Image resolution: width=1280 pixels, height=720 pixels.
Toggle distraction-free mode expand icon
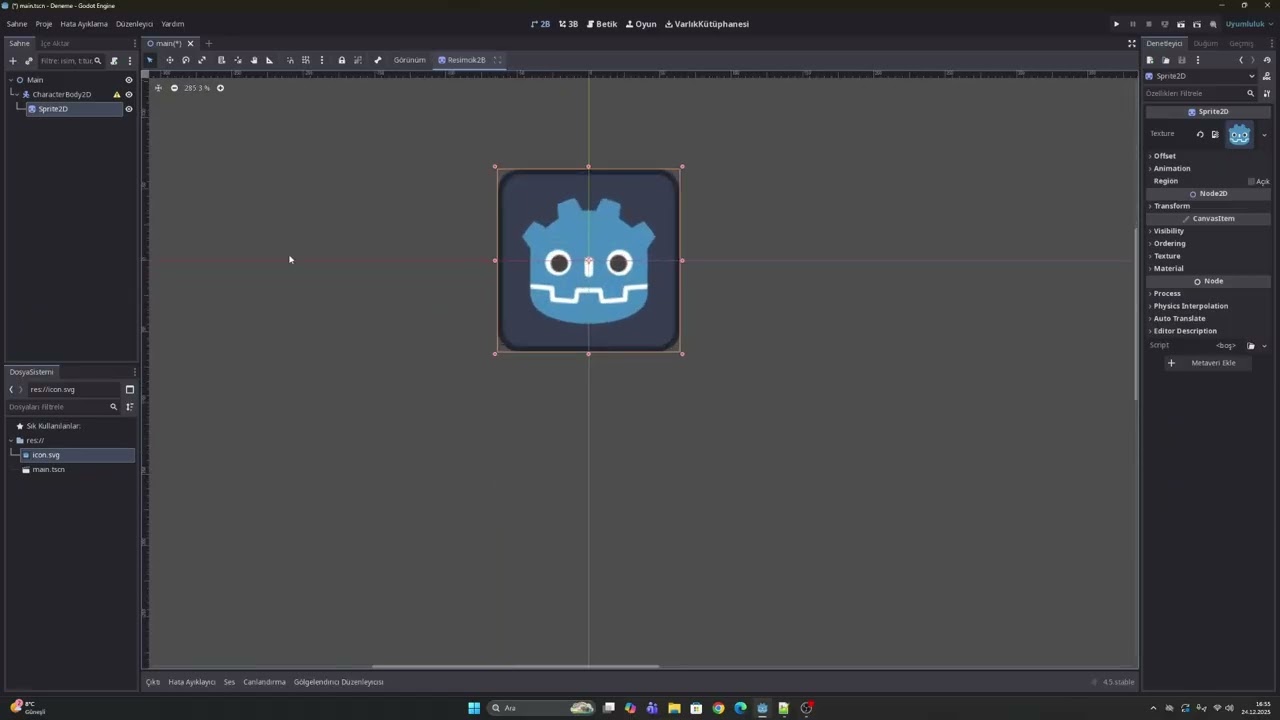(1131, 44)
